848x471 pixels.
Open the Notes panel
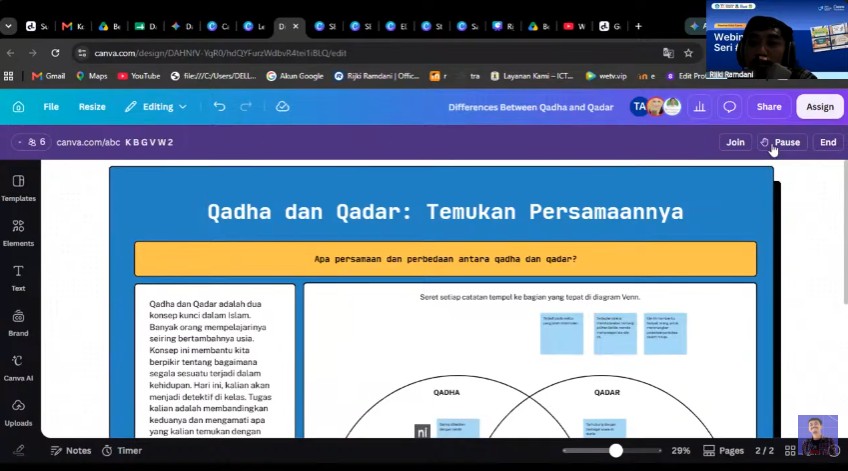click(71, 450)
